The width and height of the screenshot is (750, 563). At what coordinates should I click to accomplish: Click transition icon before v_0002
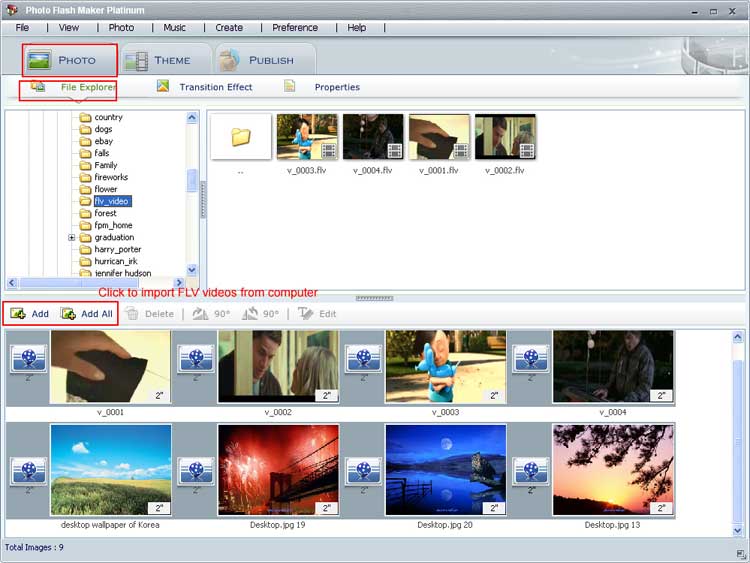pyautogui.click(x=196, y=359)
